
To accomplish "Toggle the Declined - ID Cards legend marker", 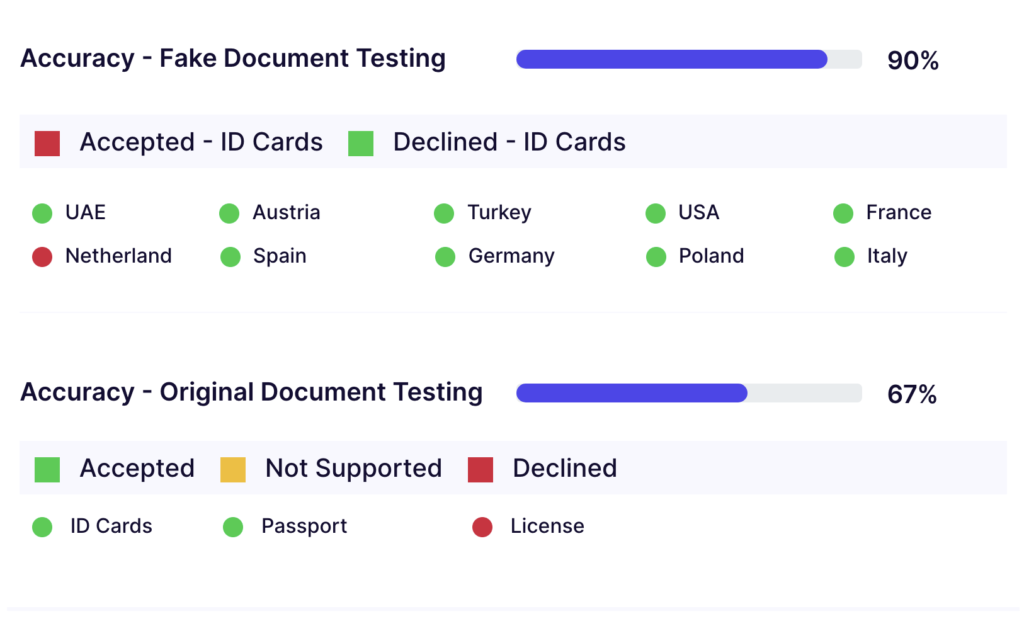I will coord(360,142).
